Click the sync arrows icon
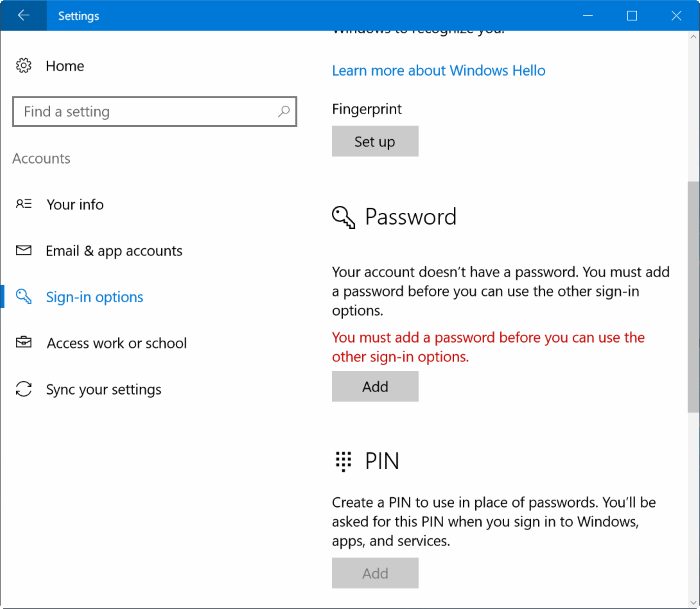The height and width of the screenshot is (609, 700). pos(24,389)
